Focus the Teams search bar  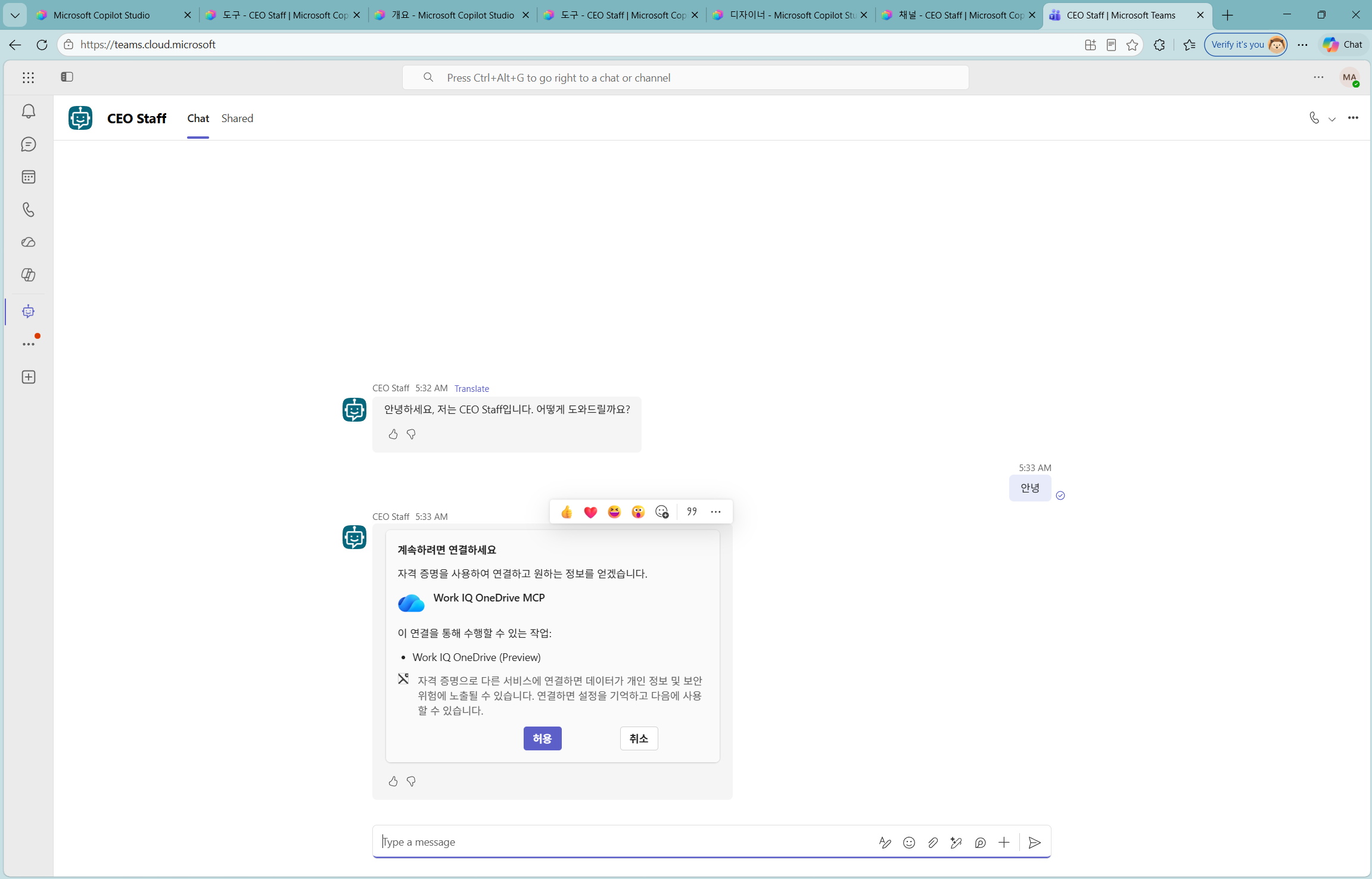(x=685, y=78)
